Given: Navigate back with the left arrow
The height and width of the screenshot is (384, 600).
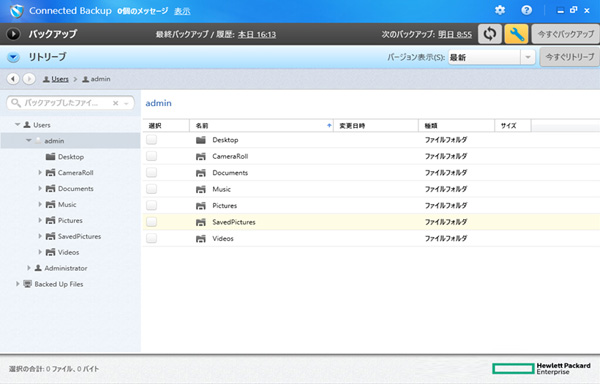Looking at the screenshot, I should (x=13, y=79).
